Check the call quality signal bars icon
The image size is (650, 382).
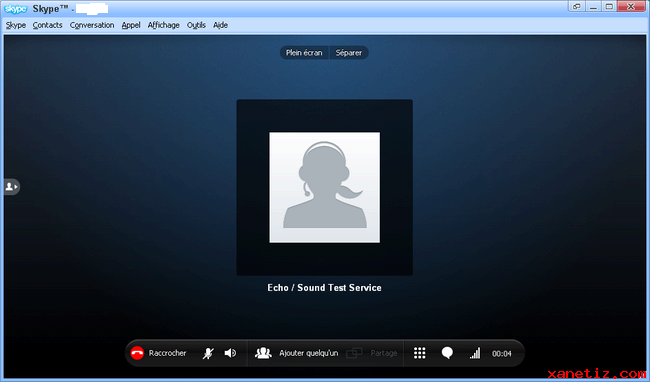475,353
